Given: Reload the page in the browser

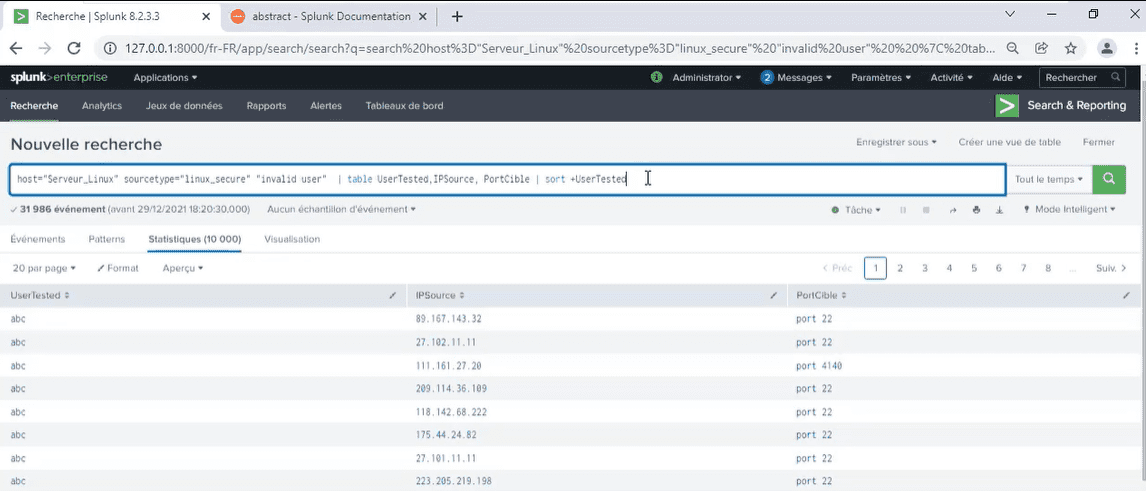Looking at the screenshot, I should coord(74,48).
